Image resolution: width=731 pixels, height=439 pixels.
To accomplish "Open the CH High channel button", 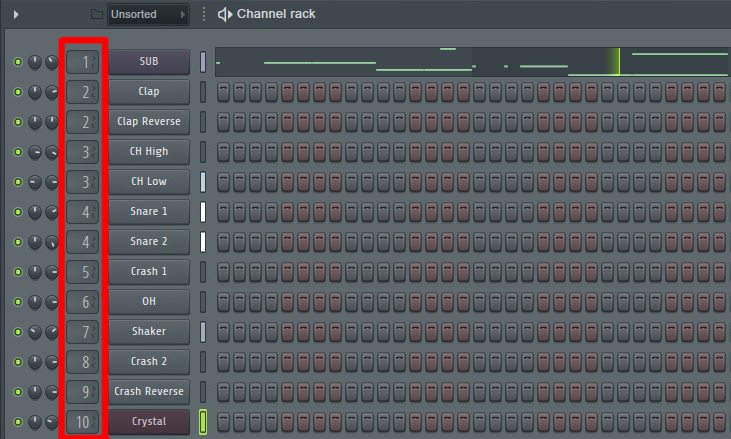I will point(149,151).
